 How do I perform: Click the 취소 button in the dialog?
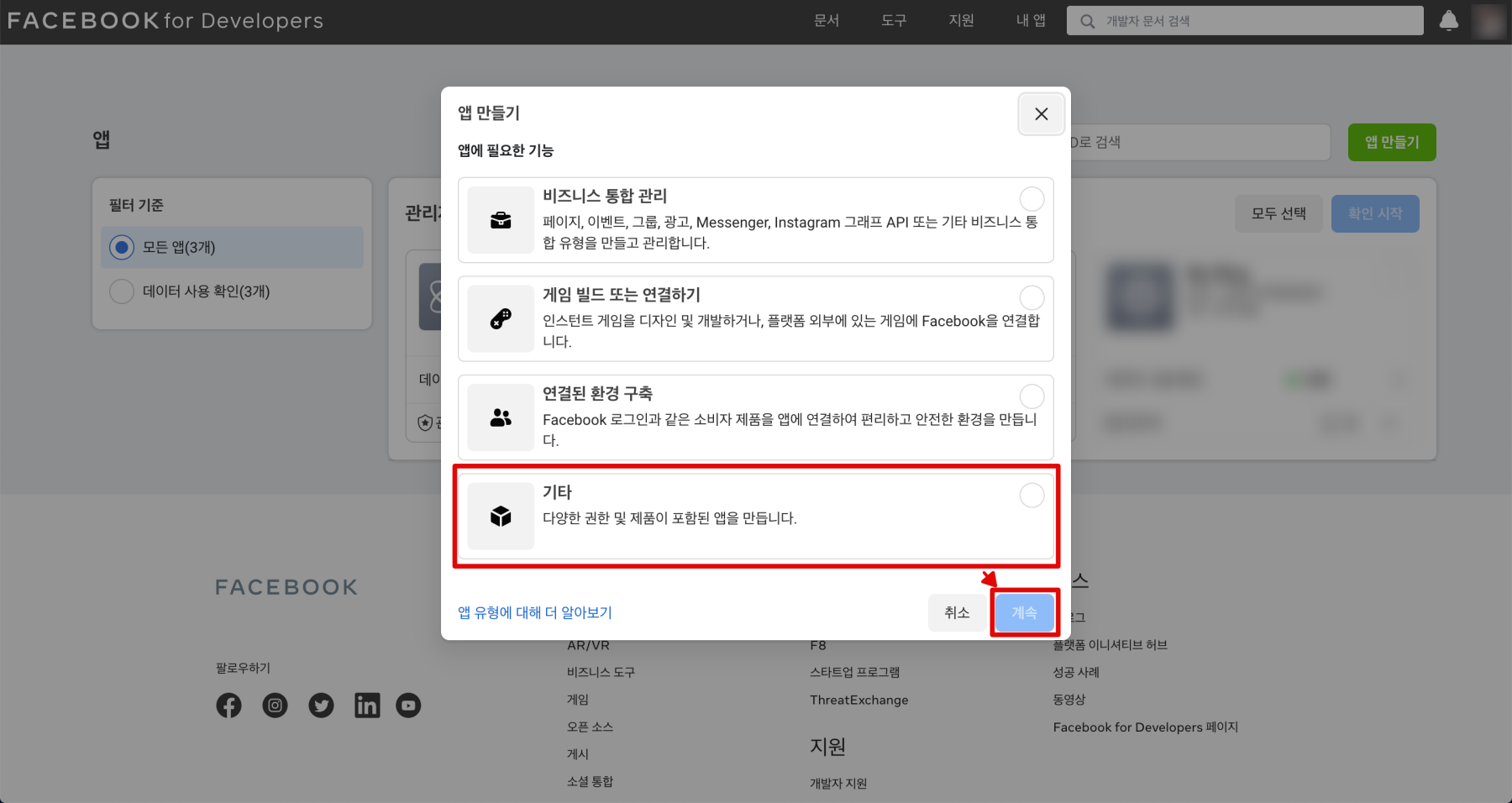pos(957,612)
